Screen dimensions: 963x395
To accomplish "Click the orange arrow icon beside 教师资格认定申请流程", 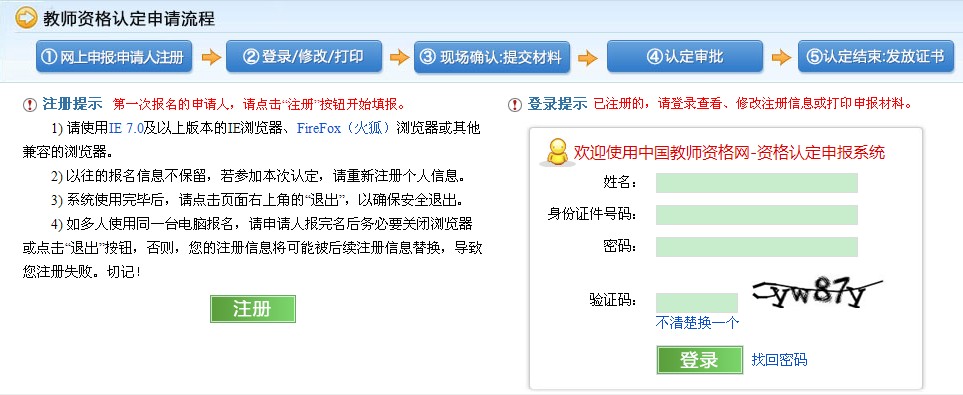I will (25, 18).
